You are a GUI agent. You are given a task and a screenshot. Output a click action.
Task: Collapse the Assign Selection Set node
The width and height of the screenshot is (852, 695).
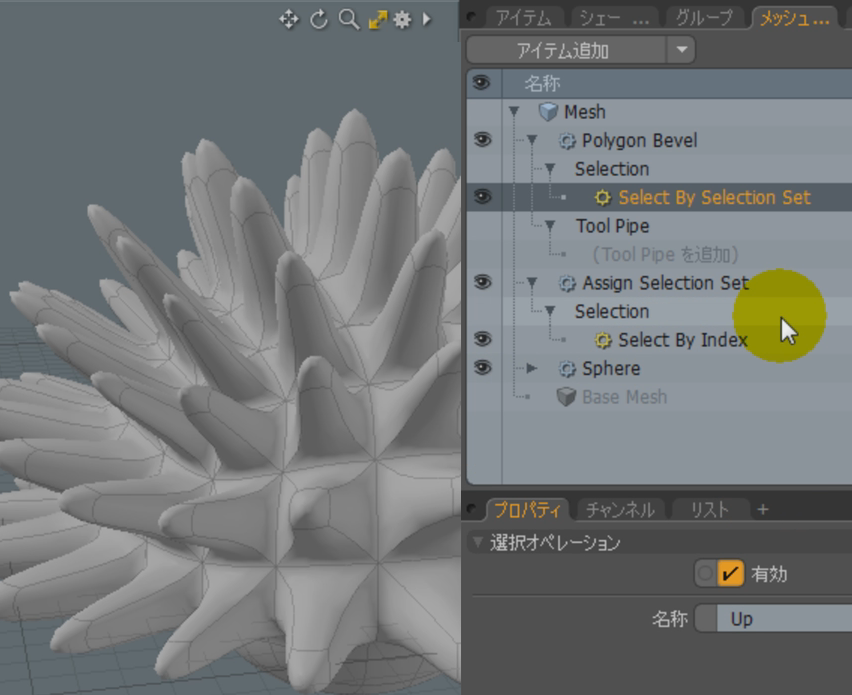pyautogui.click(x=532, y=284)
